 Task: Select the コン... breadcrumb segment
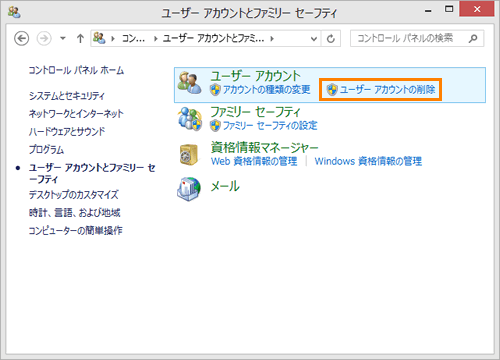coord(133,39)
